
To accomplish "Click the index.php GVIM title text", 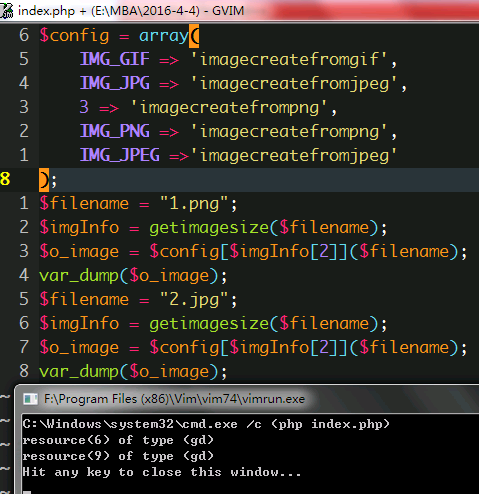I will tap(131, 11).
